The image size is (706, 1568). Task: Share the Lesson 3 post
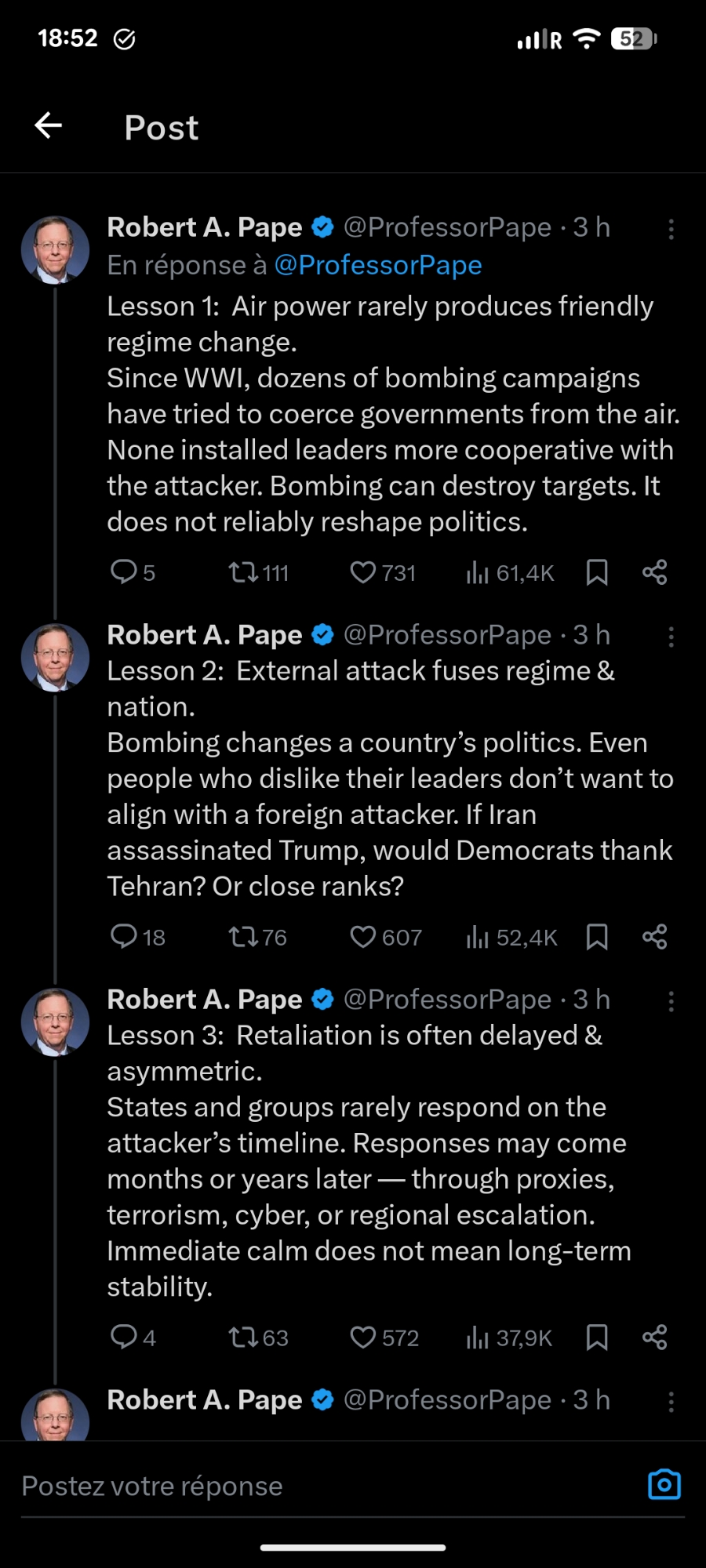tap(654, 1337)
